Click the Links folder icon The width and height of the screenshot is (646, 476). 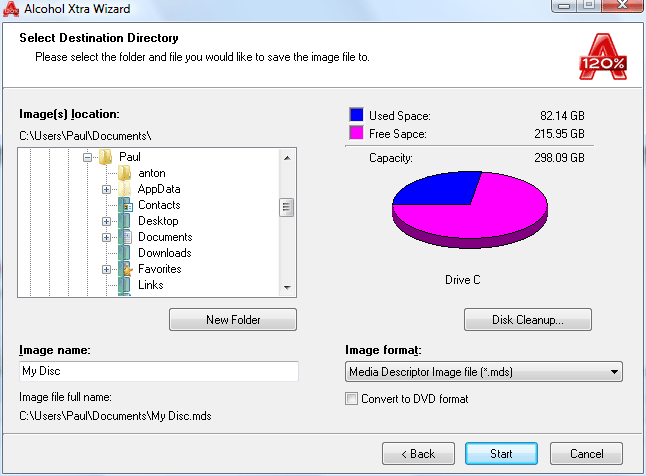(124, 285)
